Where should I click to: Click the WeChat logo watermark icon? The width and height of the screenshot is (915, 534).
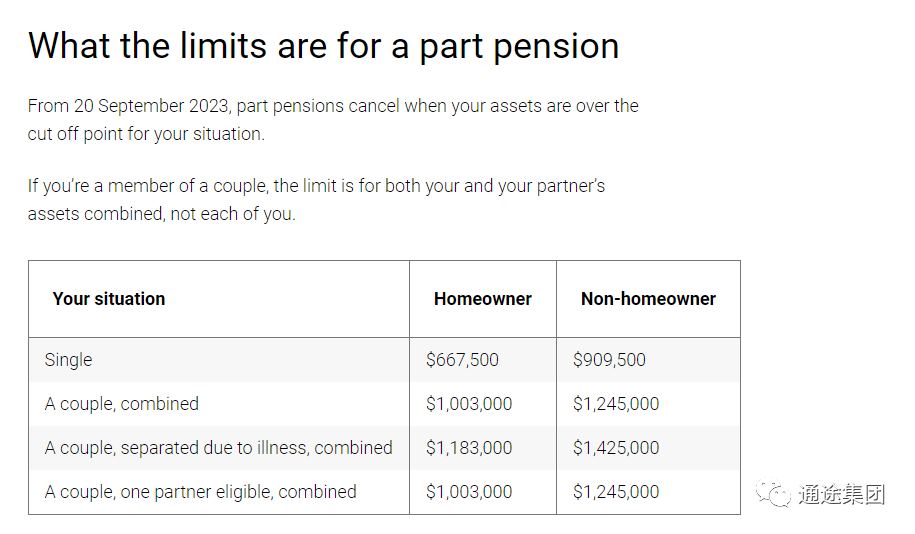tap(773, 494)
